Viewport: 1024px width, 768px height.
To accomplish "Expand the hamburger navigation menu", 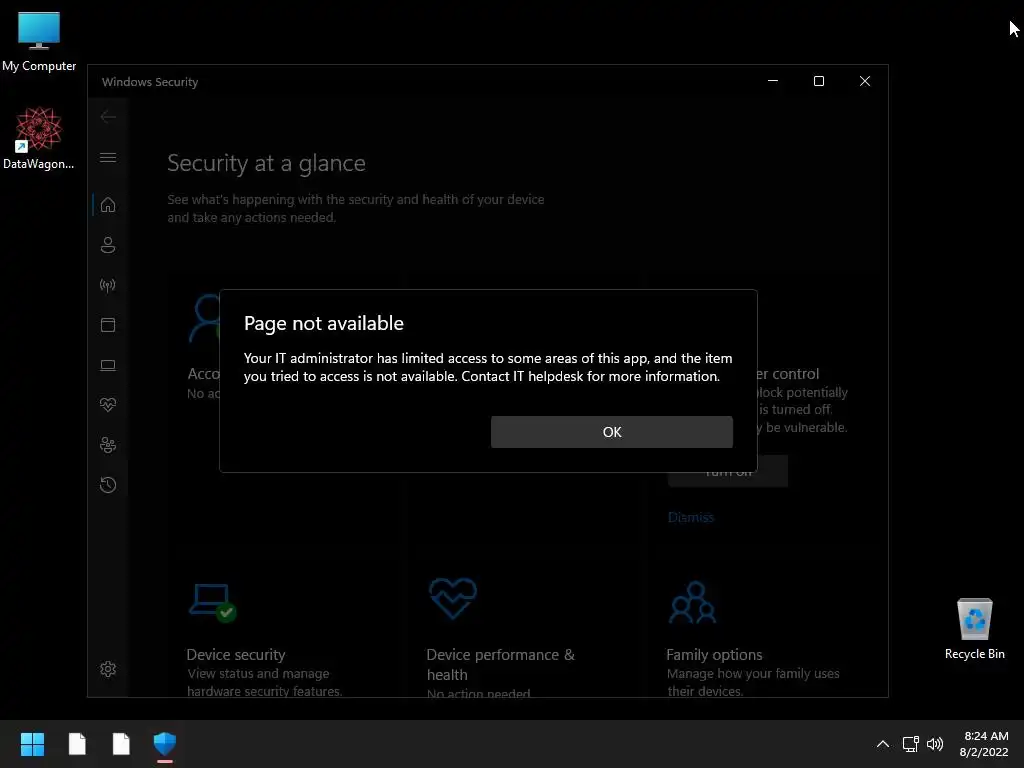I will (108, 157).
